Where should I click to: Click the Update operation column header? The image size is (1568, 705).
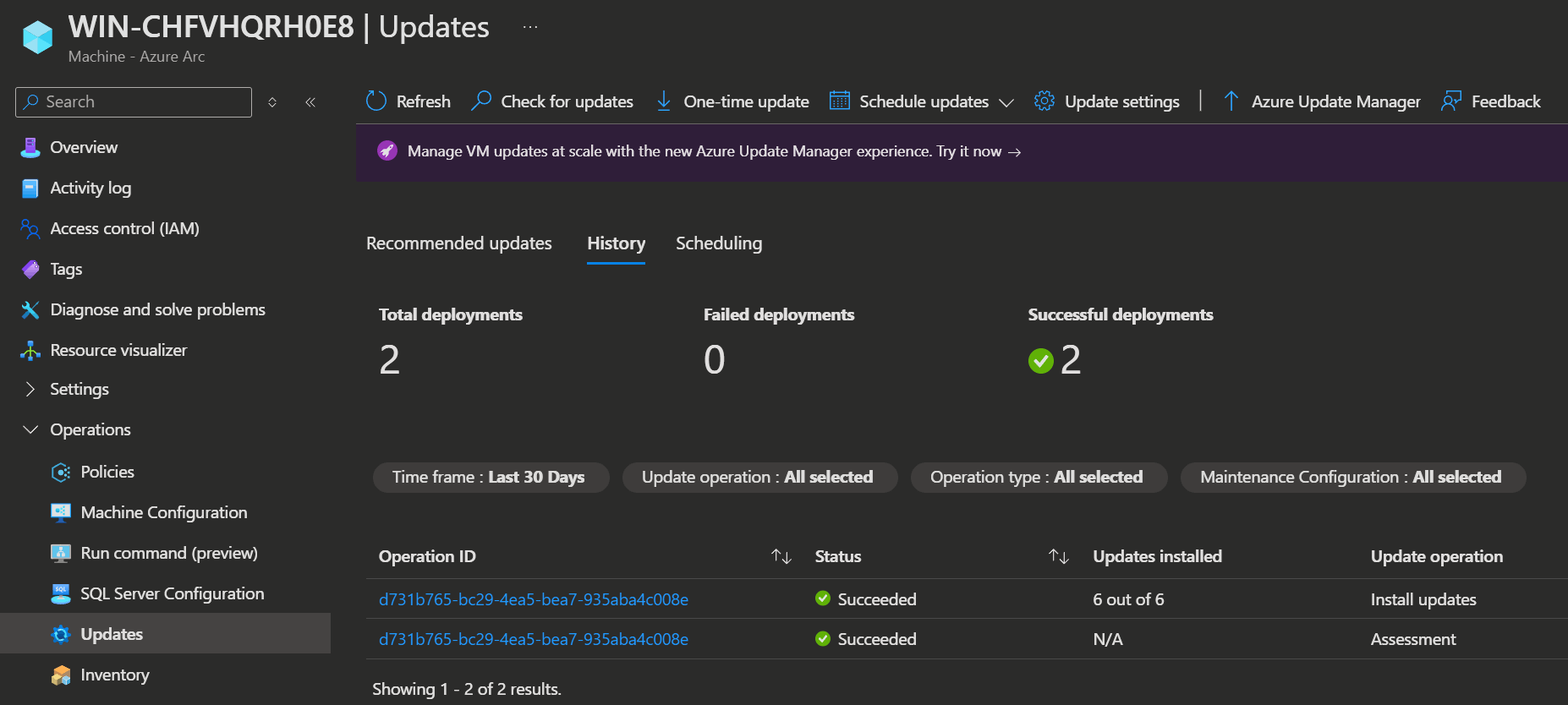pos(1437,556)
